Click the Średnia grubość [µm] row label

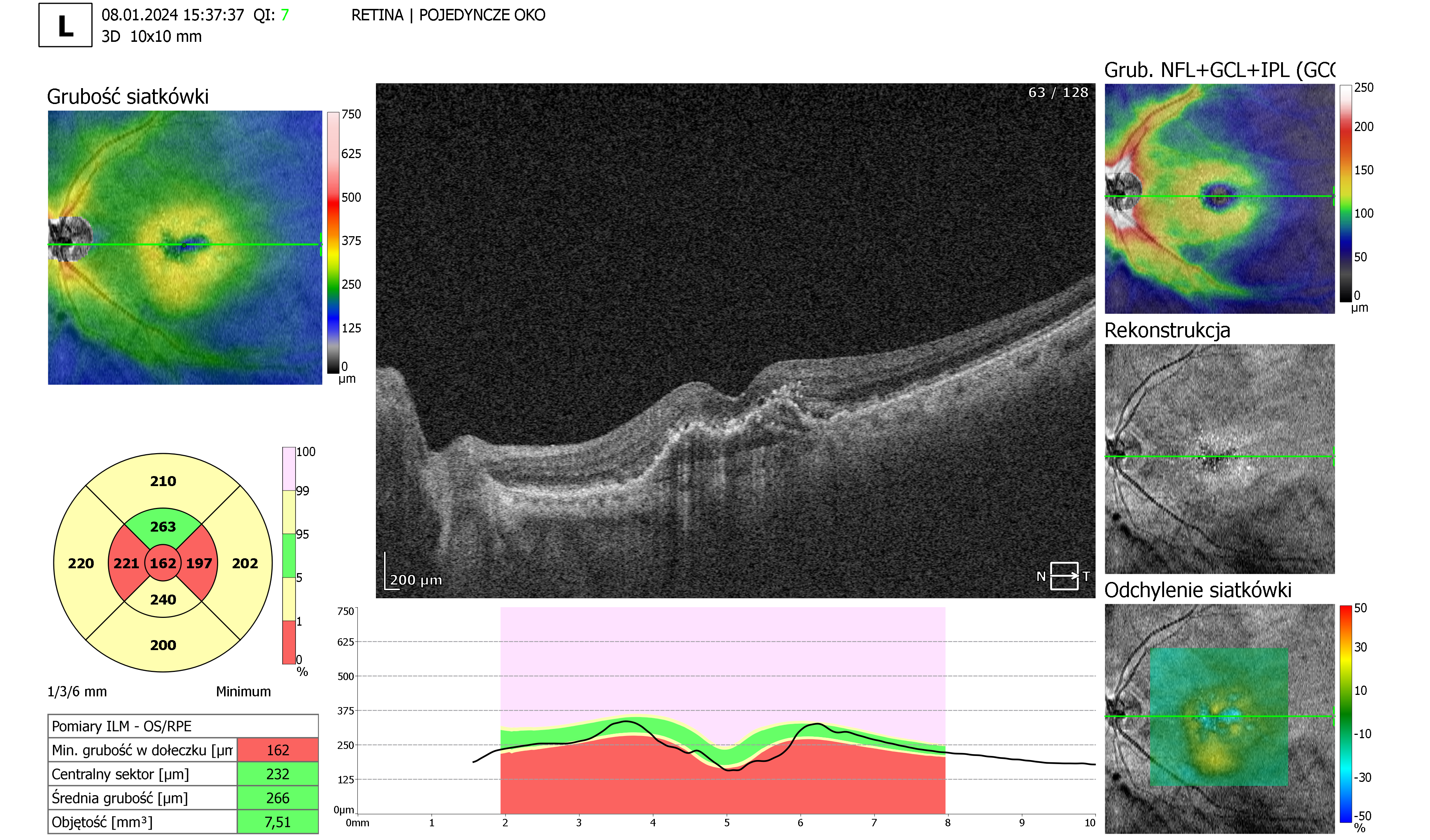coord(143,798)
